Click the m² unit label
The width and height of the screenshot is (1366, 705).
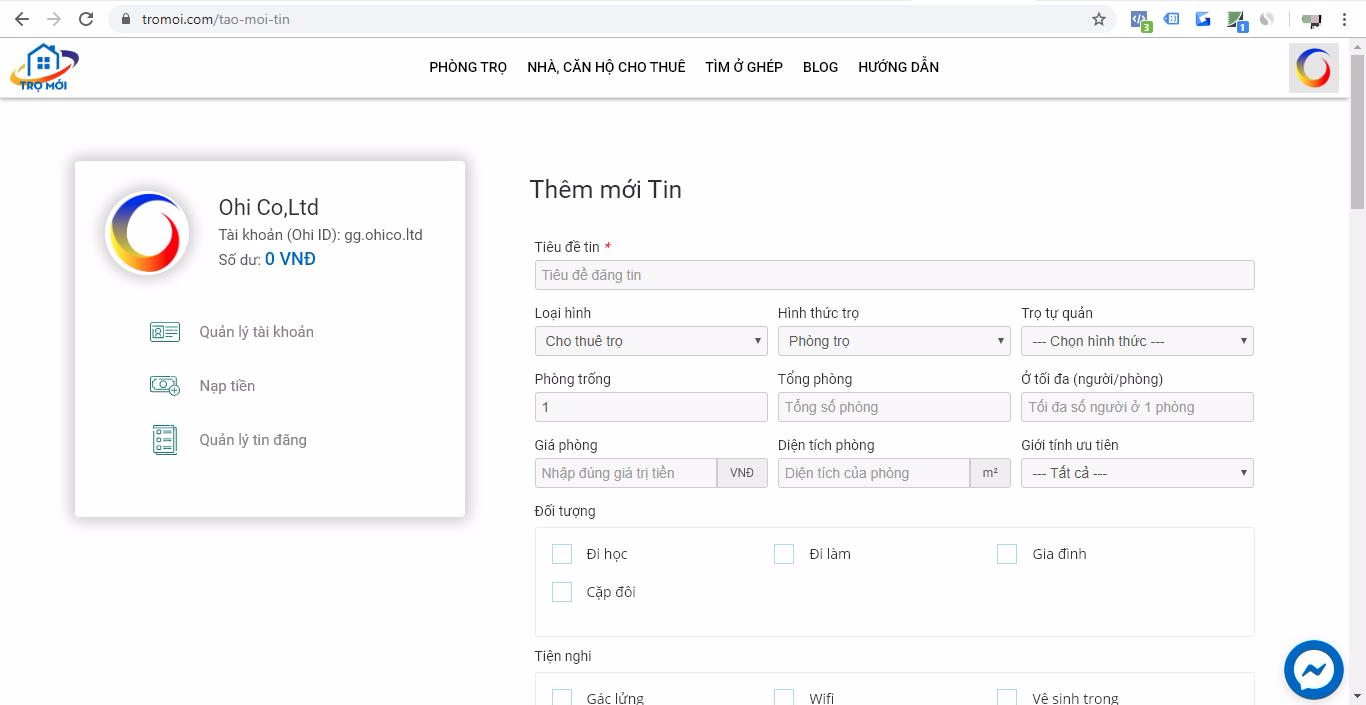point(990,473)
